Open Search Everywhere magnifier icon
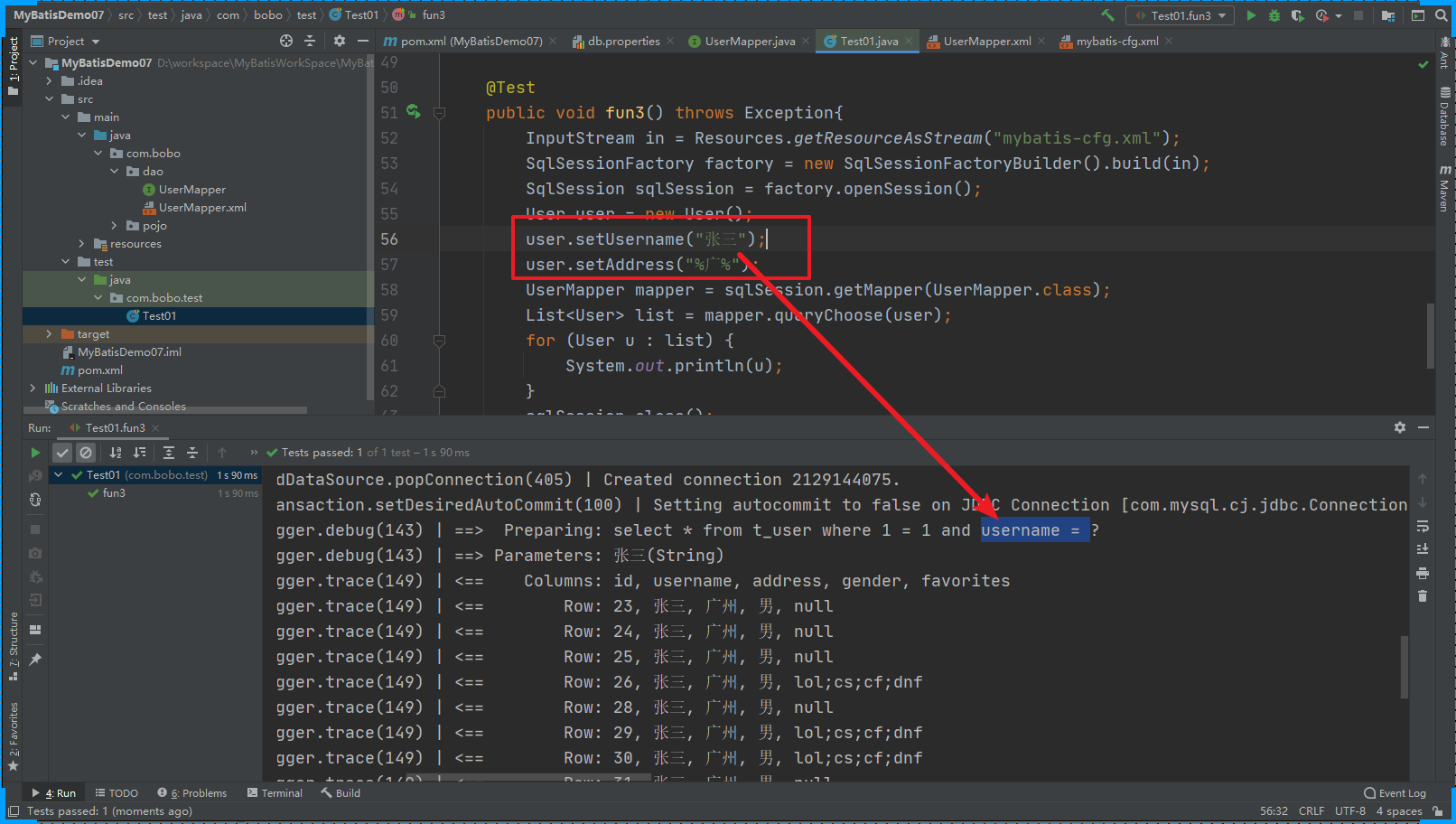The image size is (1456, 824). click(x=1442, y=15)
